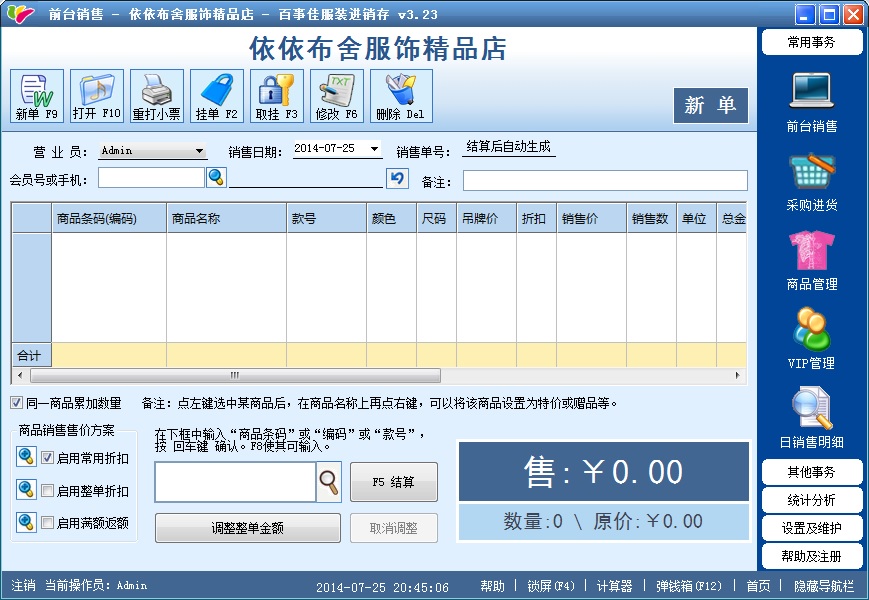Click 隐藏导航栏 to hide sidebar

click(824, 586)
